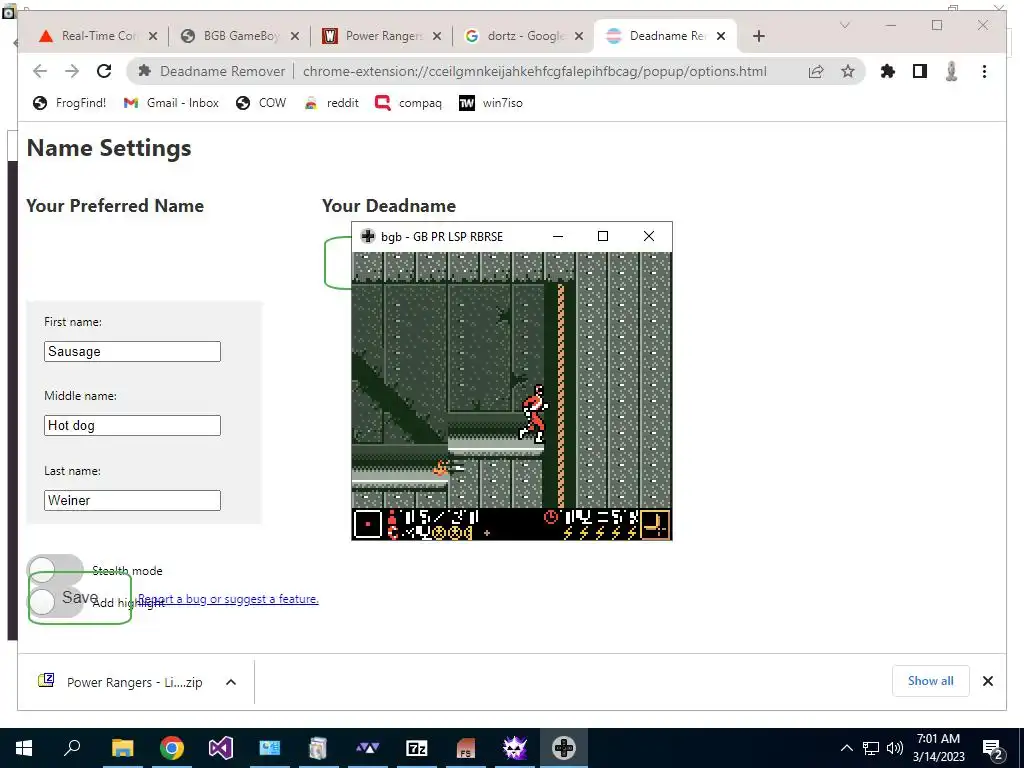This screenshot has height=768, width=1024.
Task: Share this page icon in address bar
Action: (816, 71)
